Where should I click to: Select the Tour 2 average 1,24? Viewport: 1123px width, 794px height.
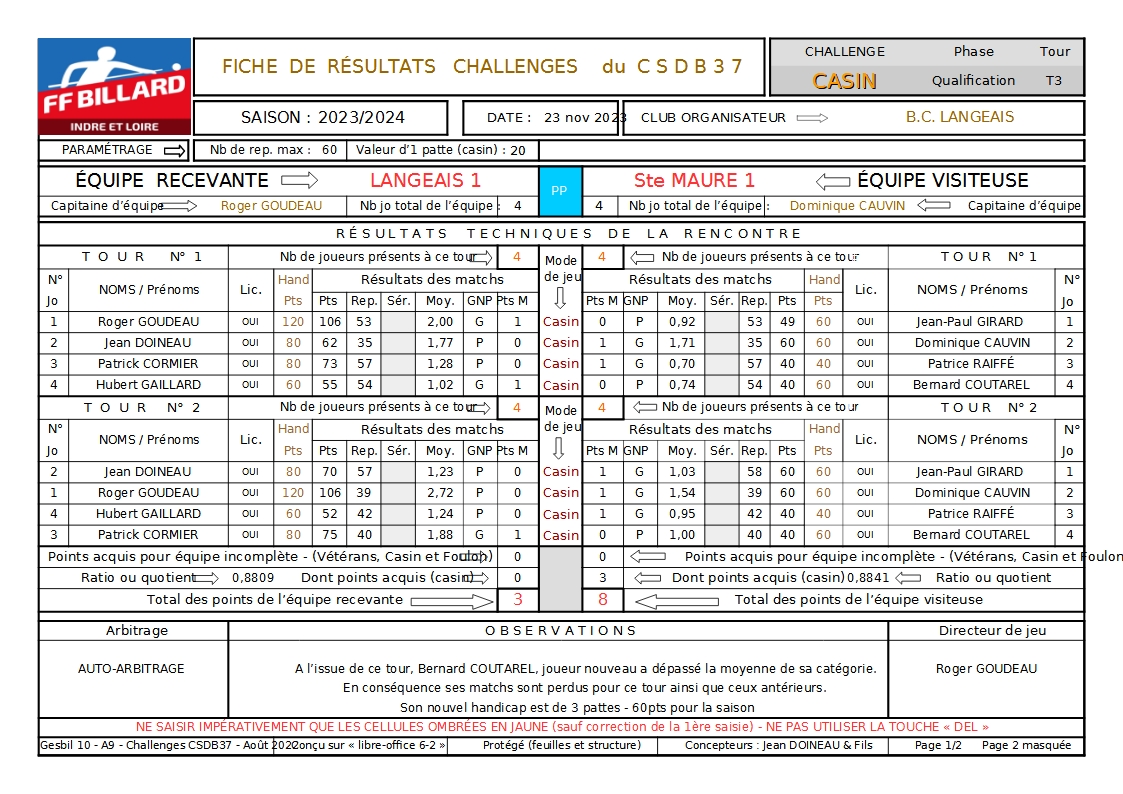[440, 513]
